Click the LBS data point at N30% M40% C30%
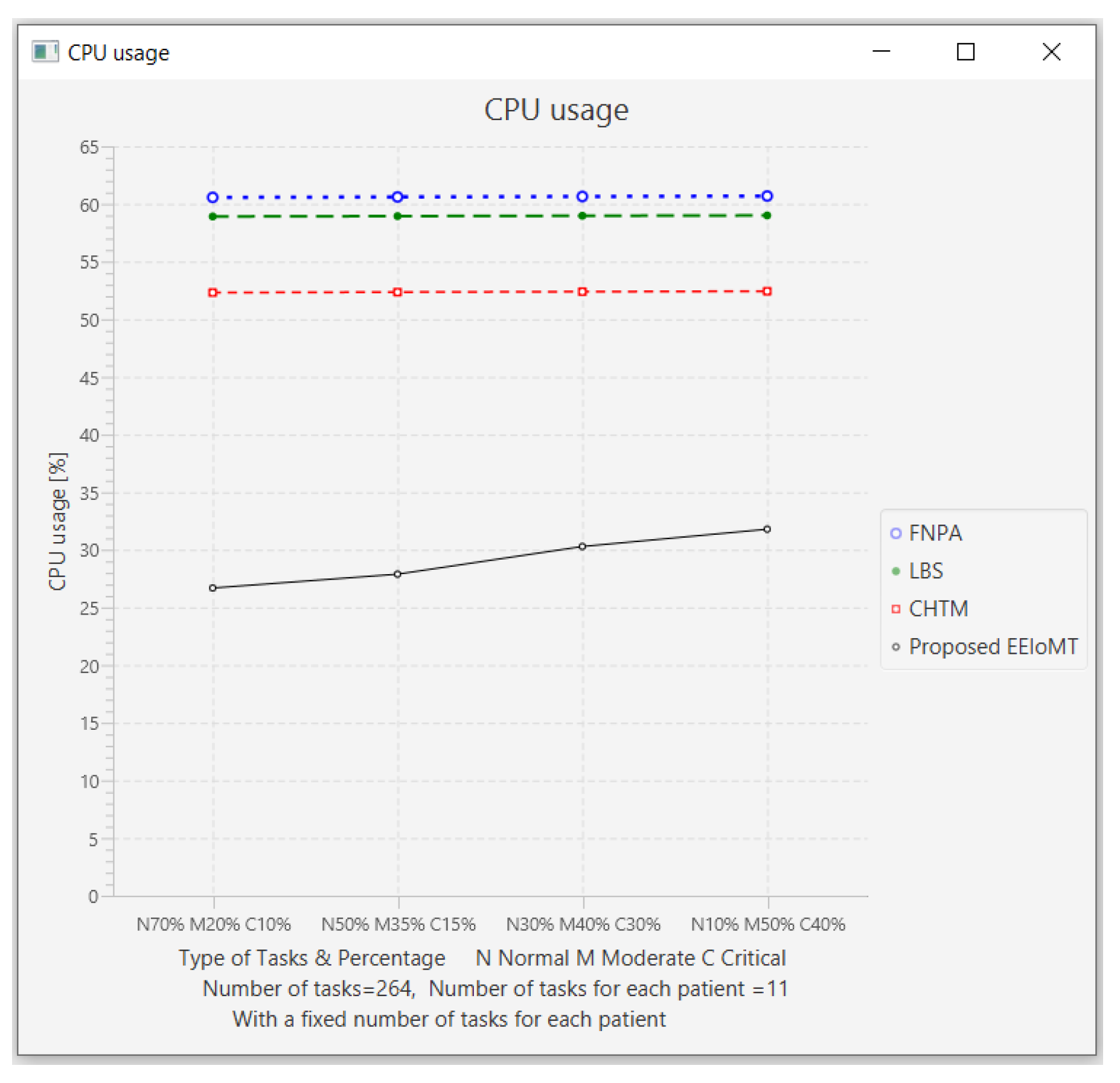This screenshot has width=1120, height=1083. coord(582,216)
